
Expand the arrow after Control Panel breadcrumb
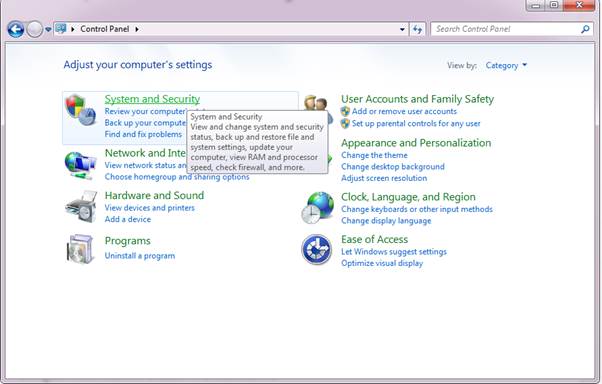click(137, 29)
